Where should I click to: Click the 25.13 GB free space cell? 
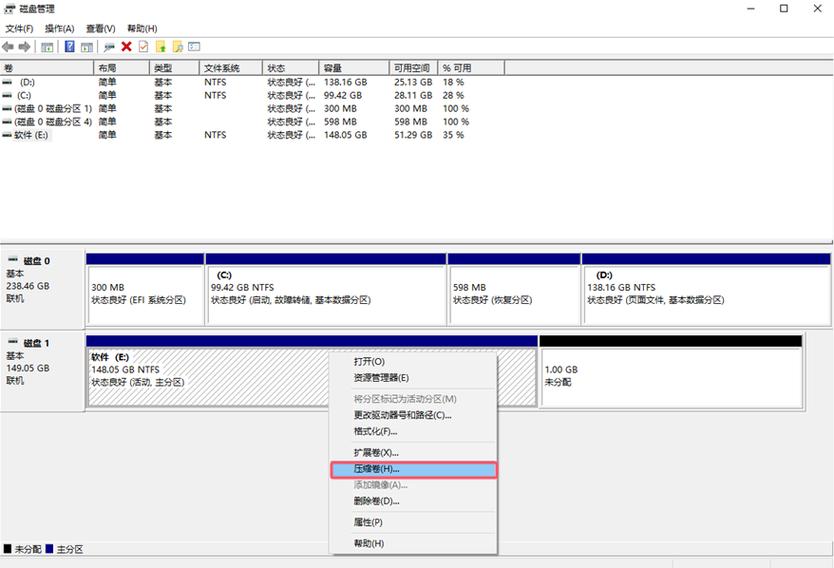[413, 82]
